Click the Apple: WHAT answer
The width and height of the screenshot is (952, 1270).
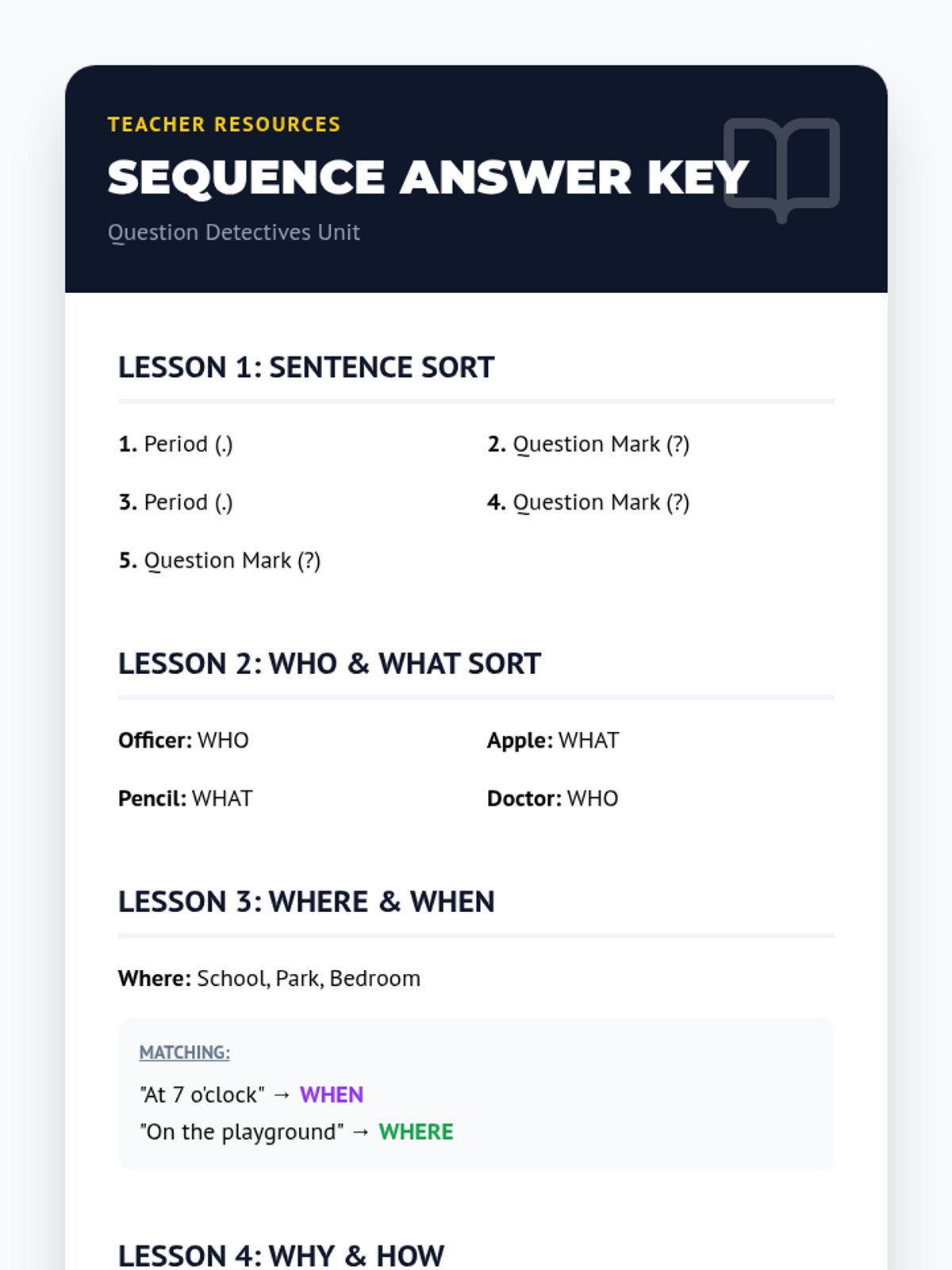point(553,741)
